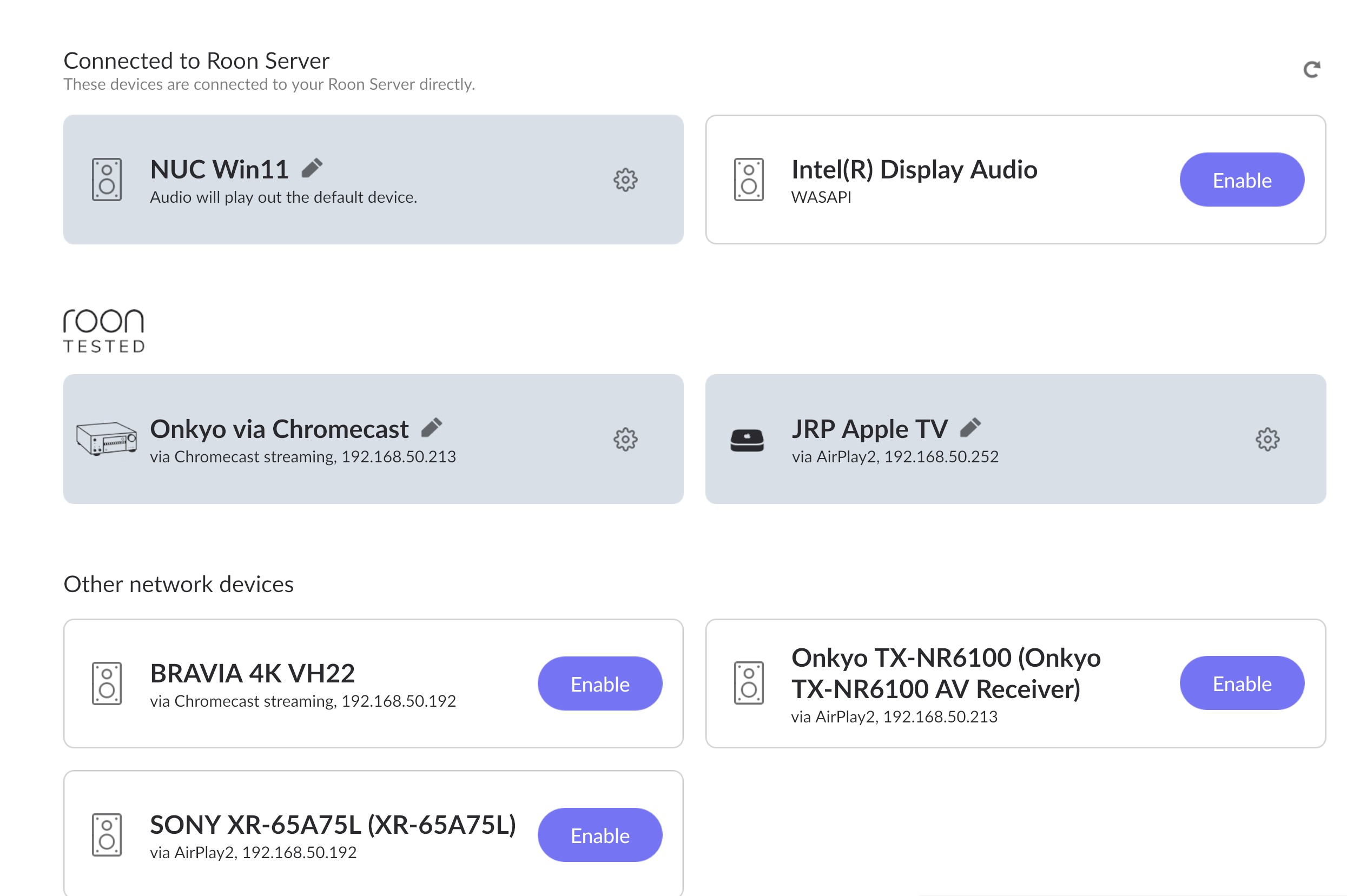This screenshot has width=1347, height=896.
Task: Click 'Audio will play out the default device.'
Action: (x=283, y=197)
